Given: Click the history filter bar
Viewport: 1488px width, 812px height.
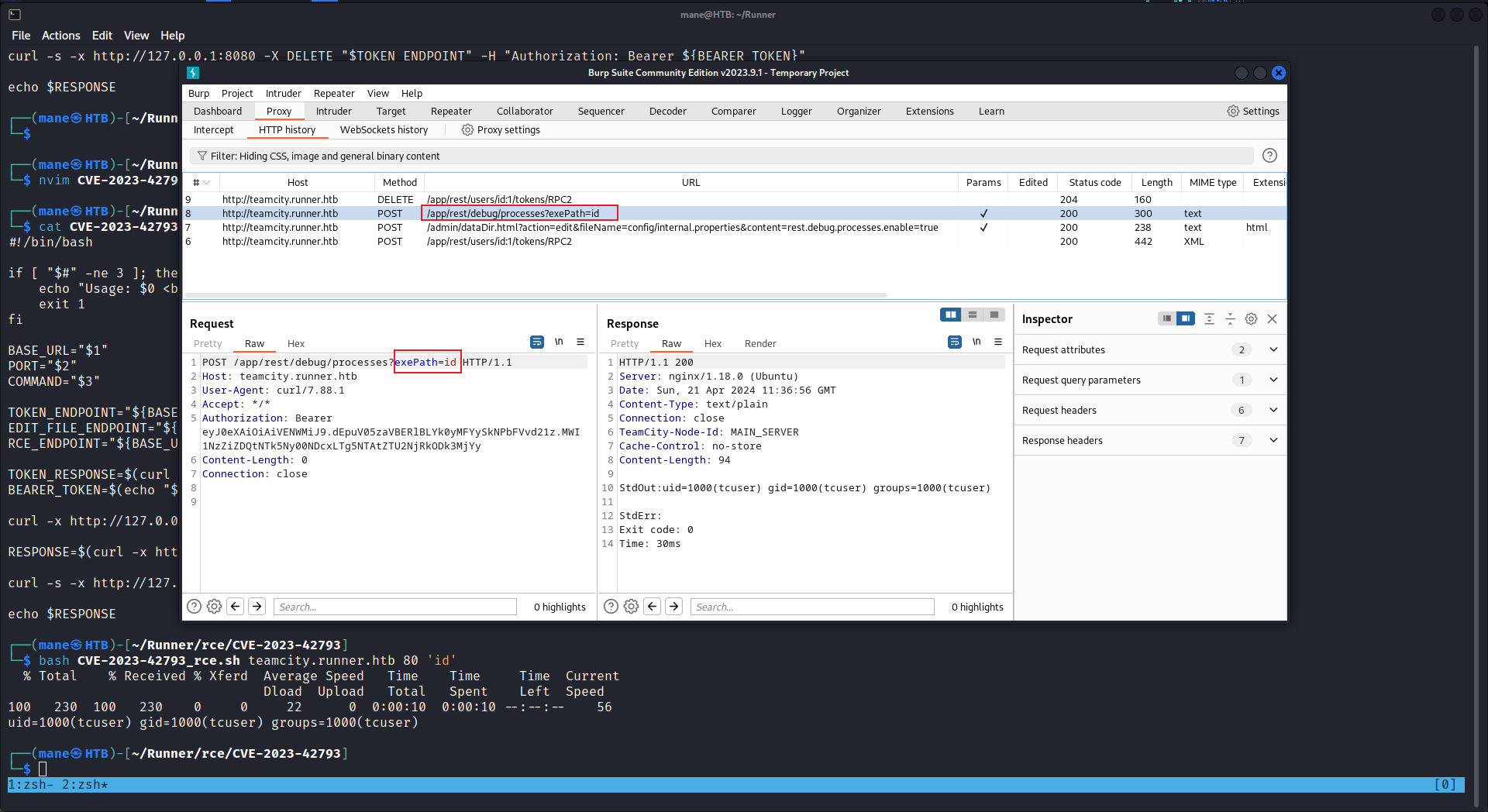Looking at the screenshot, I should point(722,156).
